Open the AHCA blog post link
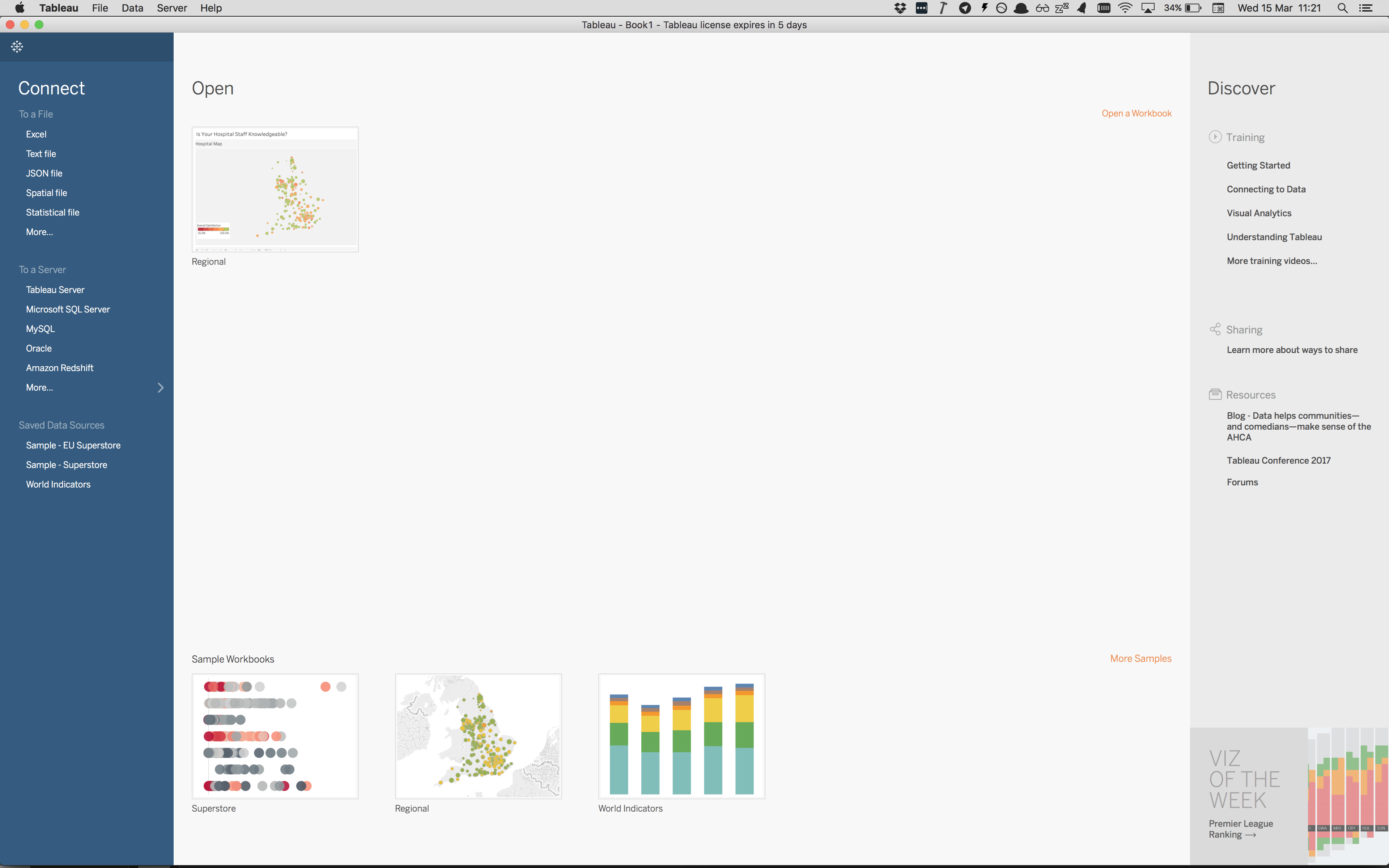1389x868 pixels. coord(1298,426)
